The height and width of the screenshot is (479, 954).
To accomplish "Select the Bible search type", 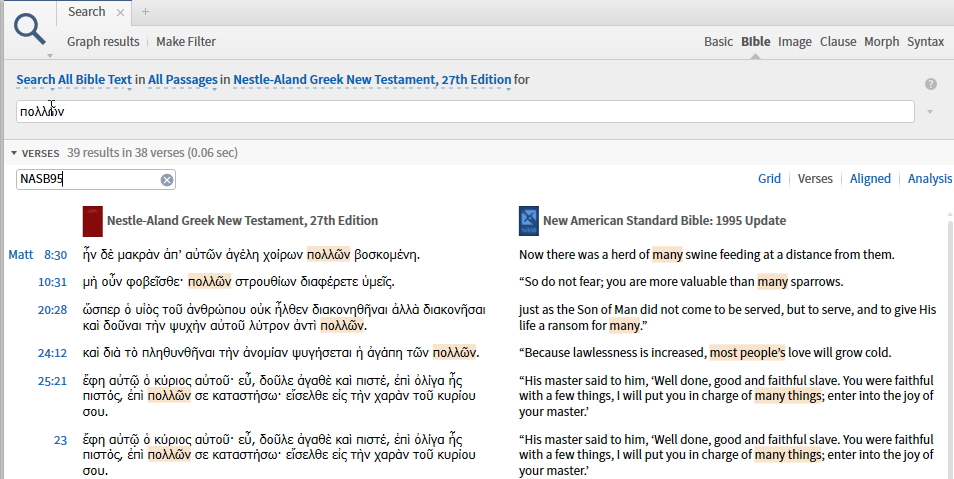I will click(755, 42).
